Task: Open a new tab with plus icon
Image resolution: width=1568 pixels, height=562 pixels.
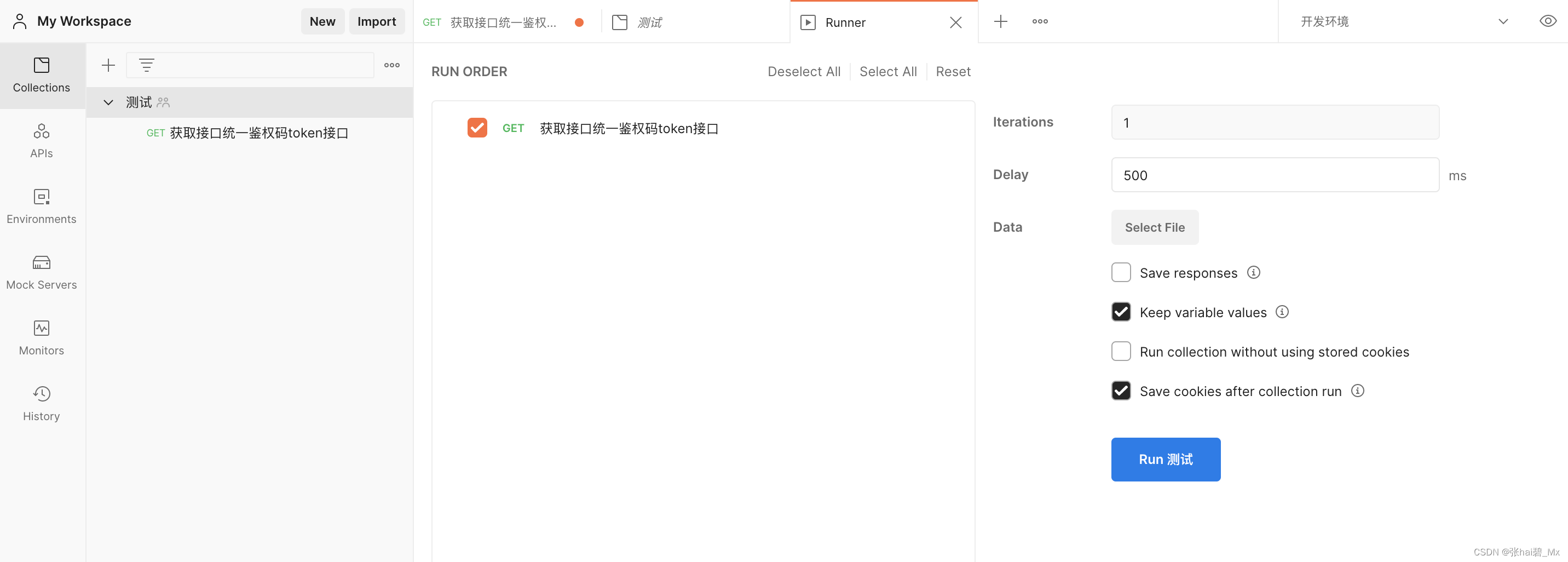Action: 1001,22
